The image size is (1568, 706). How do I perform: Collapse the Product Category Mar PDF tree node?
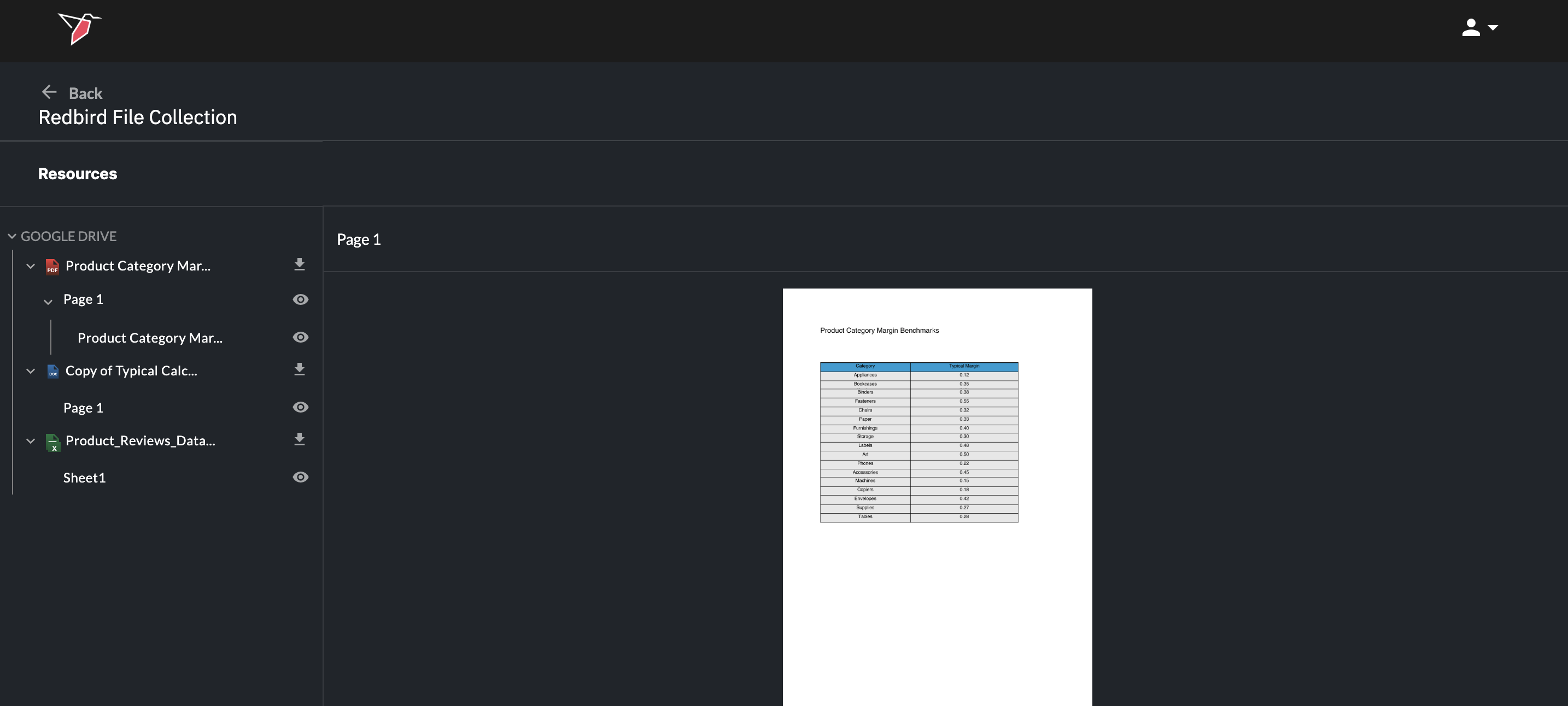[31, 266]
